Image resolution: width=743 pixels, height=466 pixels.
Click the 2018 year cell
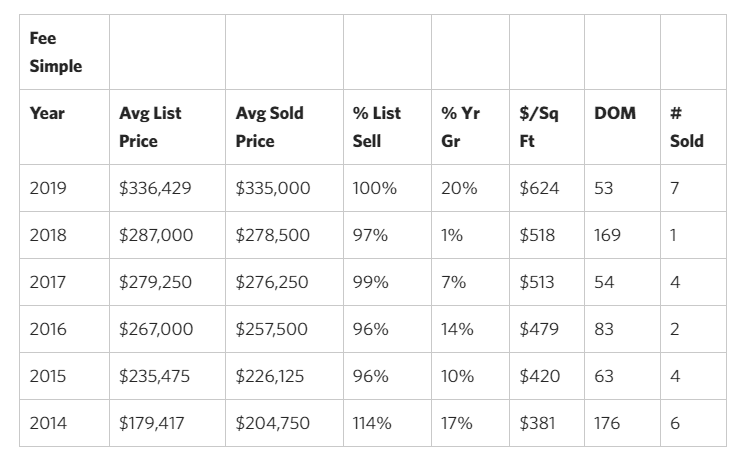(x=47, y=235)
